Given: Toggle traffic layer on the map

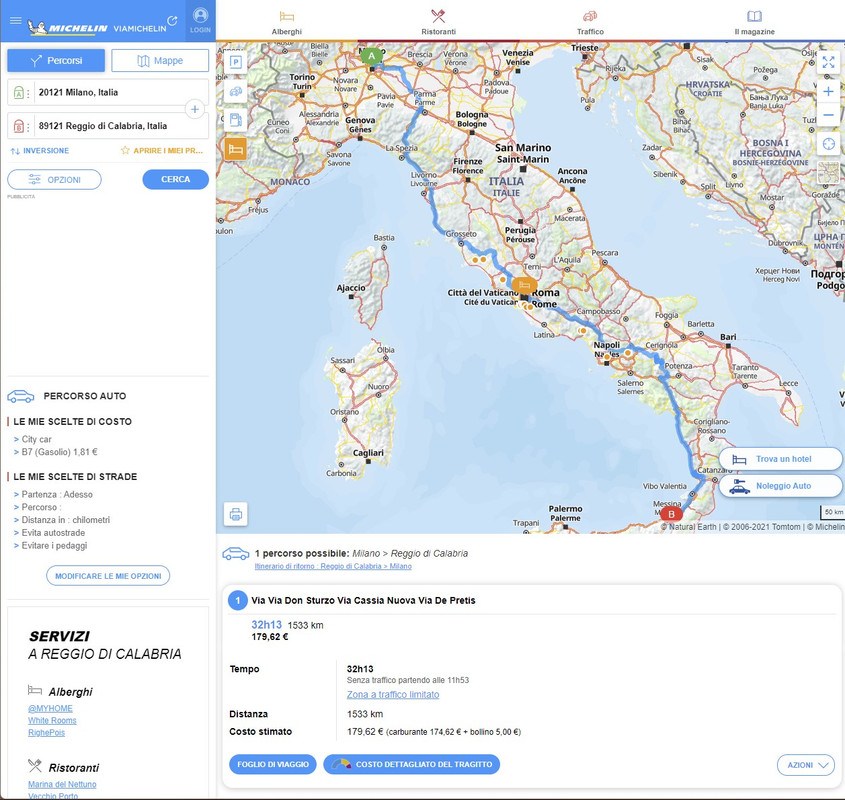Looking at the screenshot, I should click(236, 91).
